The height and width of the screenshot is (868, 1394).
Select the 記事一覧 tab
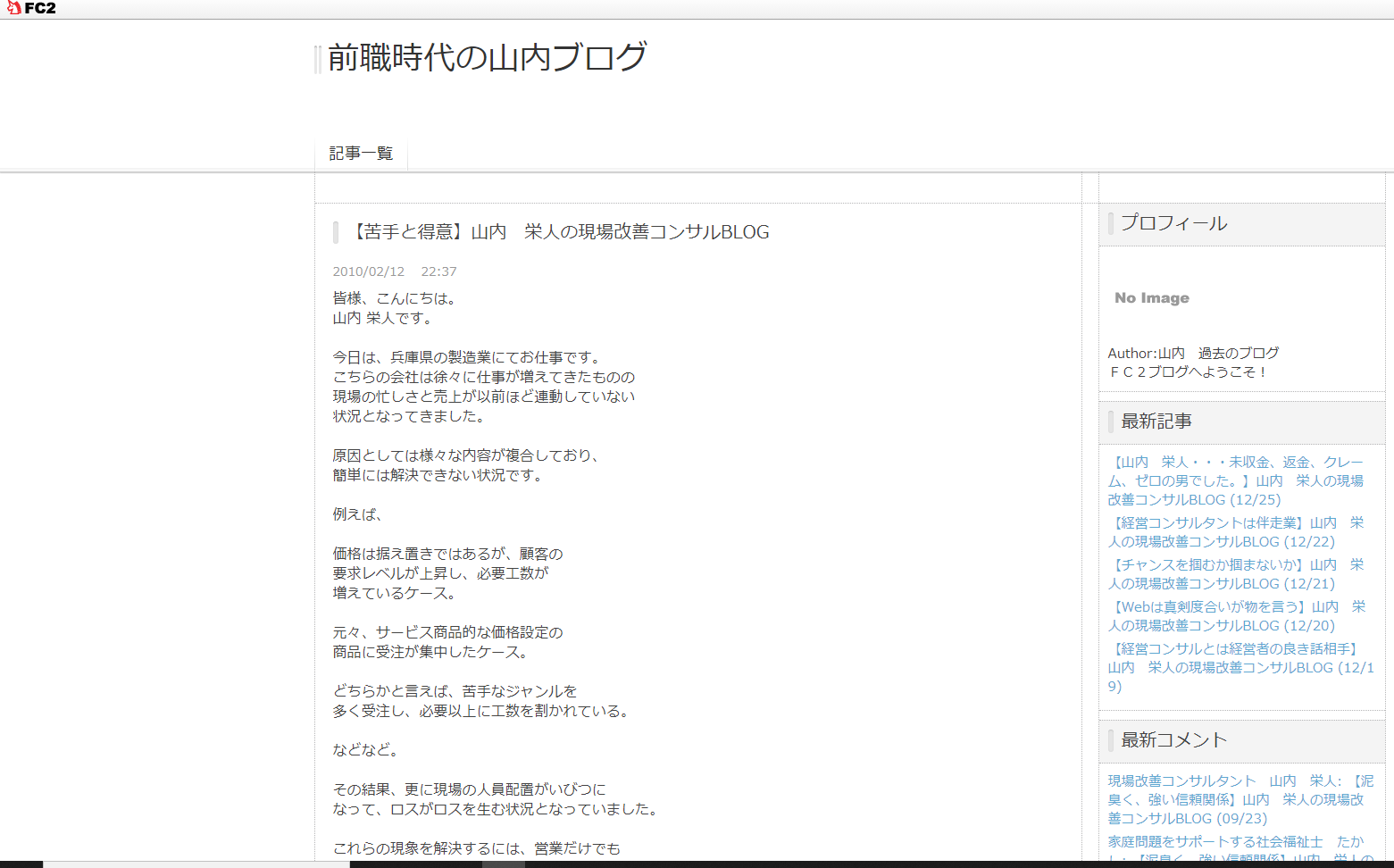(x=361, y=154)
